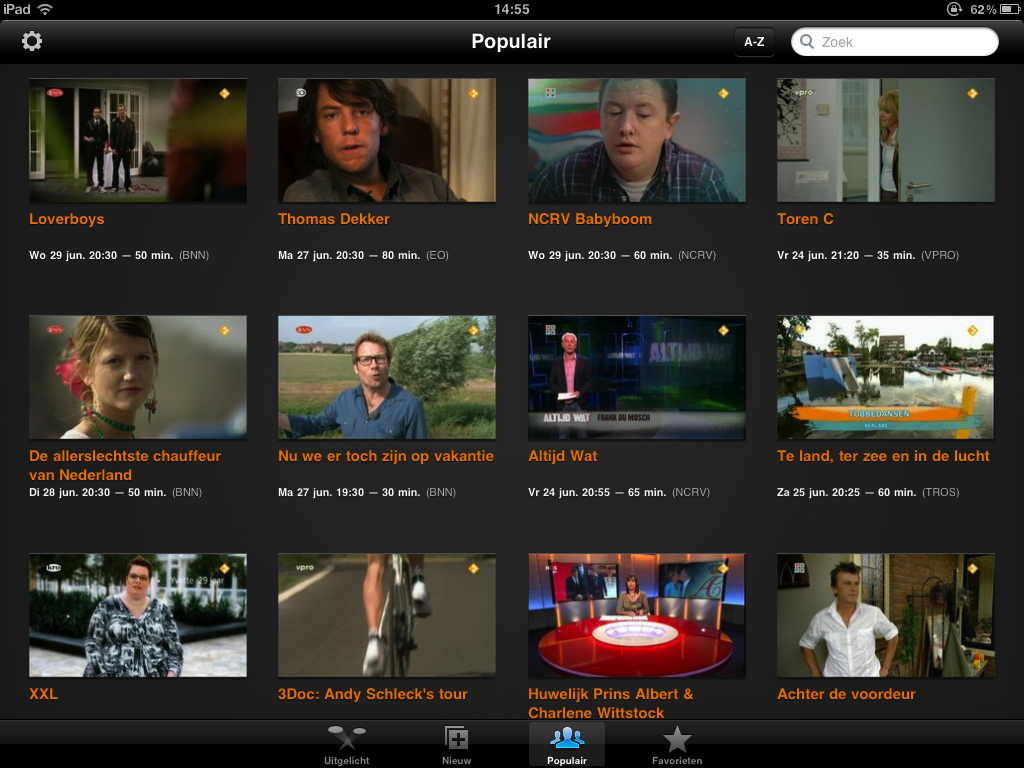Open Achter de voordeur thumbnail
This screenshot has width=1024, height=768.
(x=885, y=615)
